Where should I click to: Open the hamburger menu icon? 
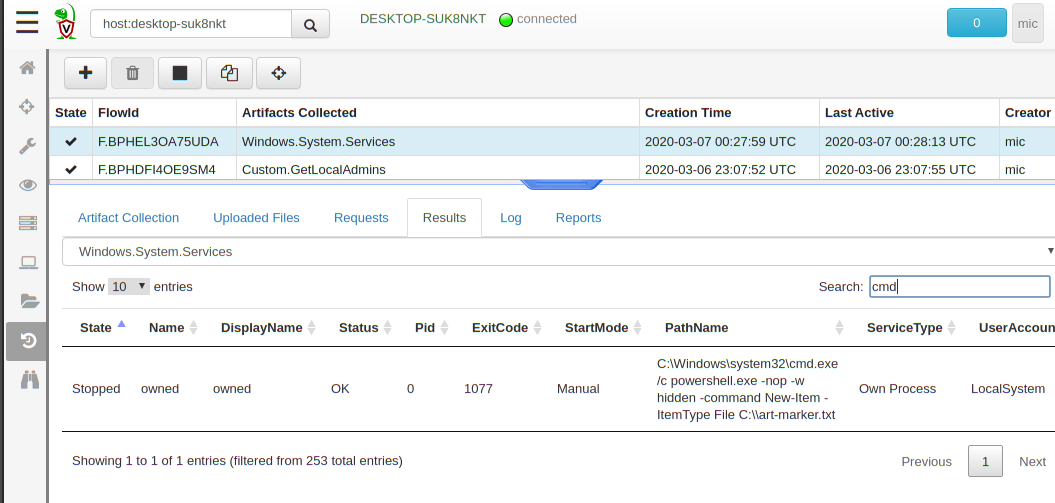[x=27, y=22]
